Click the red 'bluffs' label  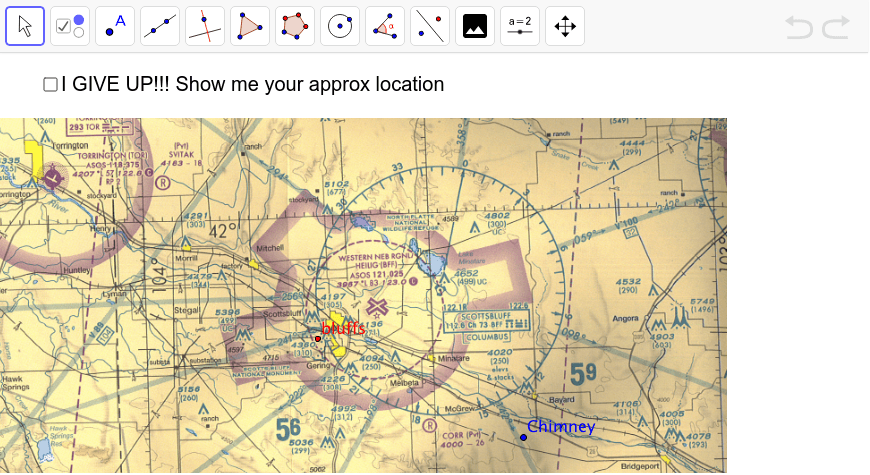pyautogui.click(x=343, y=328)
